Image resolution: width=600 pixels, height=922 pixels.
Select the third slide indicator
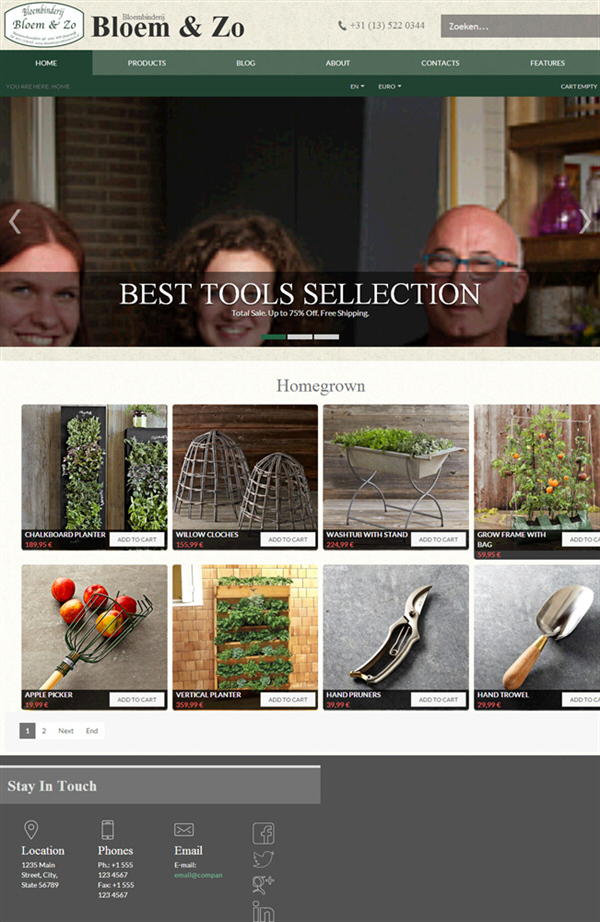(x=326, y=337)
